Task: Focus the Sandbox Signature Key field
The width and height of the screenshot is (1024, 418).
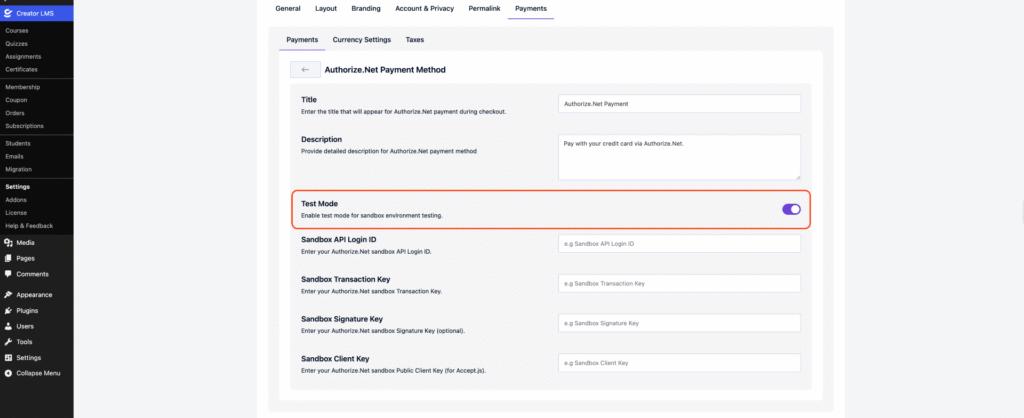Action: (679, 323)
